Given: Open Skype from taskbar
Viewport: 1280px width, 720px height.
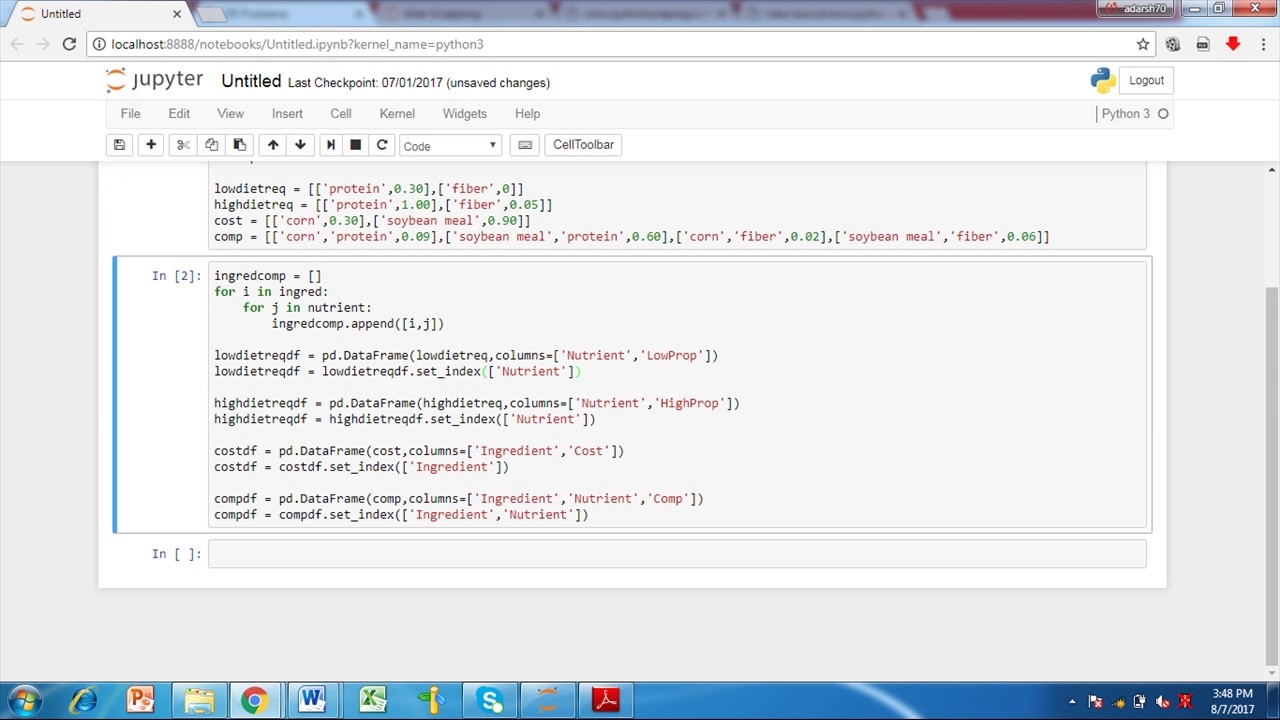Looking at the screenshot, I should point(490,700).
